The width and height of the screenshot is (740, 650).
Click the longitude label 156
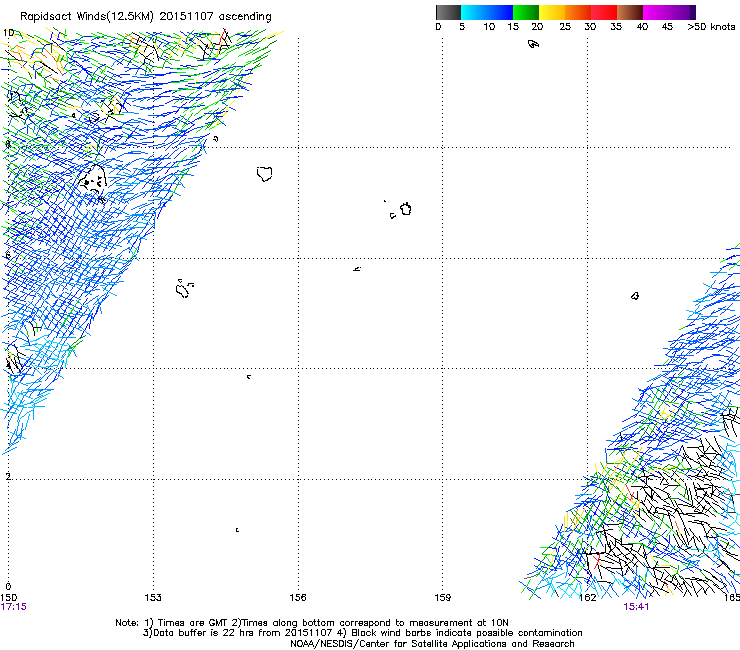(298, 598)
